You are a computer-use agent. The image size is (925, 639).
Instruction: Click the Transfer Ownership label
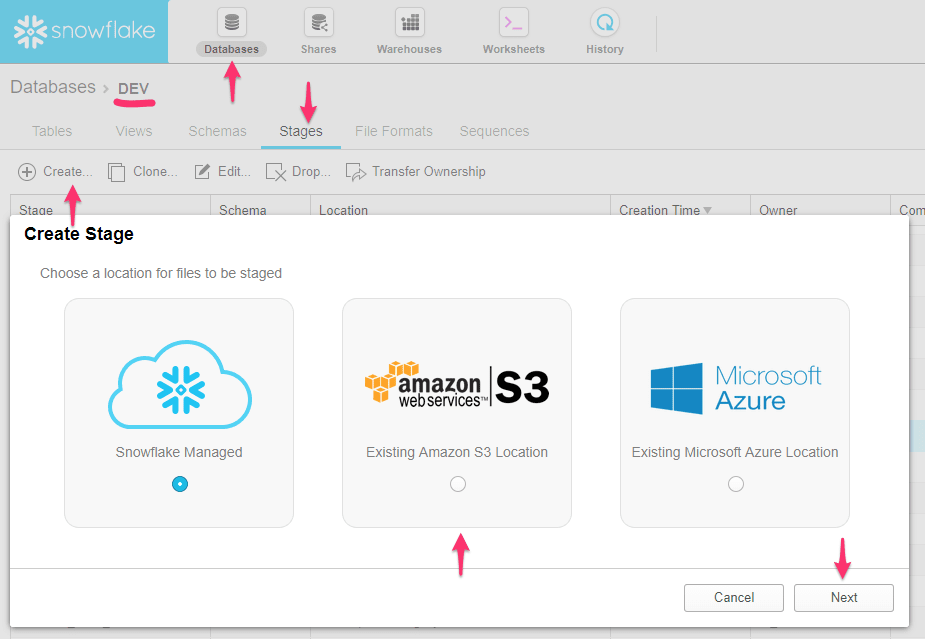click(x=429, y=172)
